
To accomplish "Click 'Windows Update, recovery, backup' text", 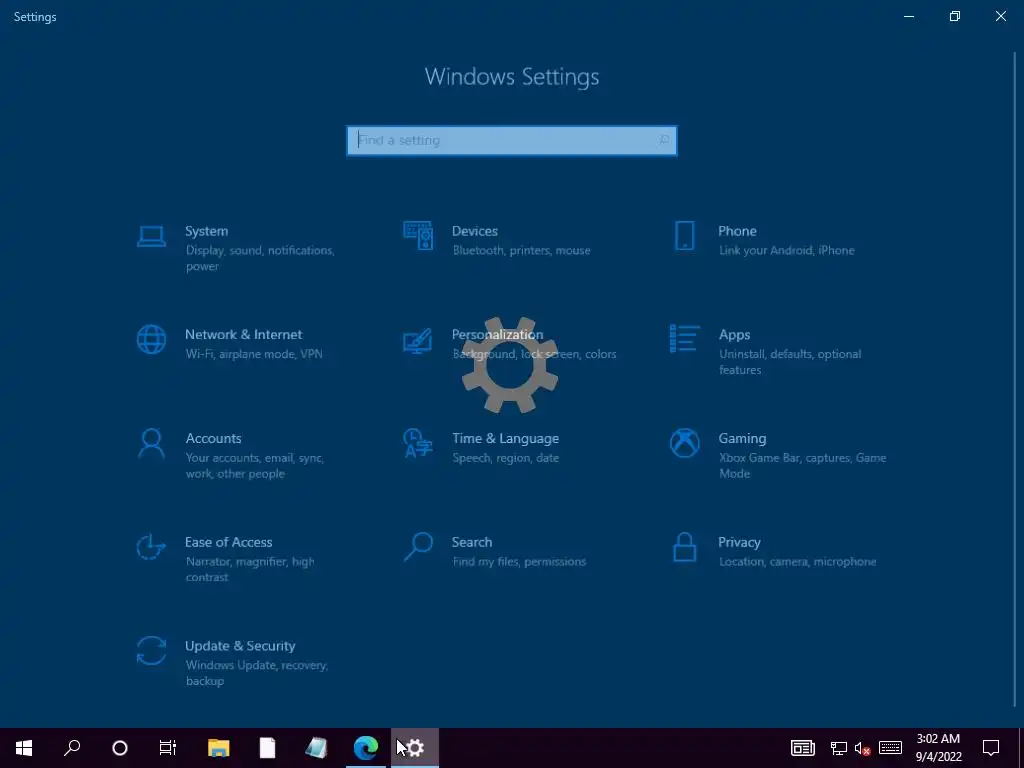I will (x=257, y=673).
